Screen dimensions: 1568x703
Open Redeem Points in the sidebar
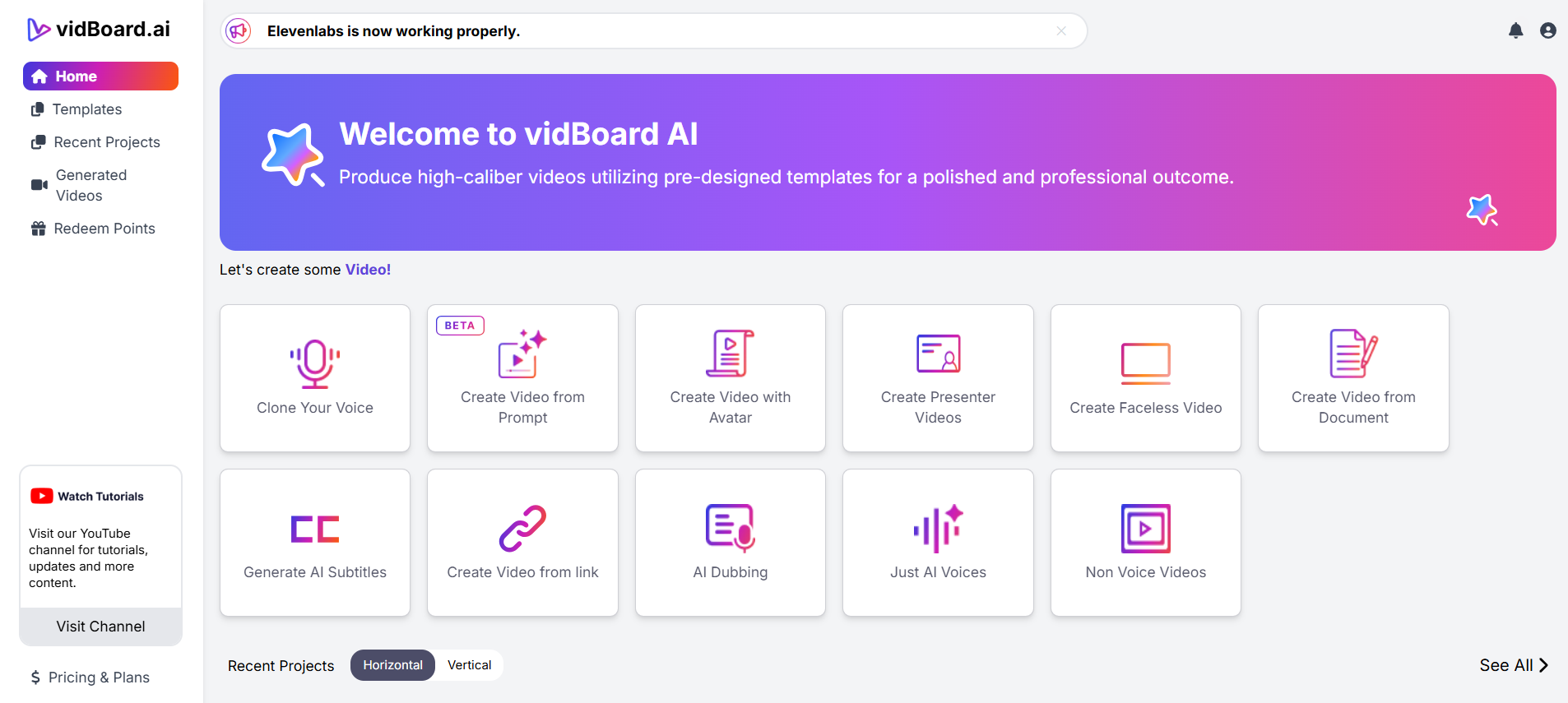coord(104,229)
